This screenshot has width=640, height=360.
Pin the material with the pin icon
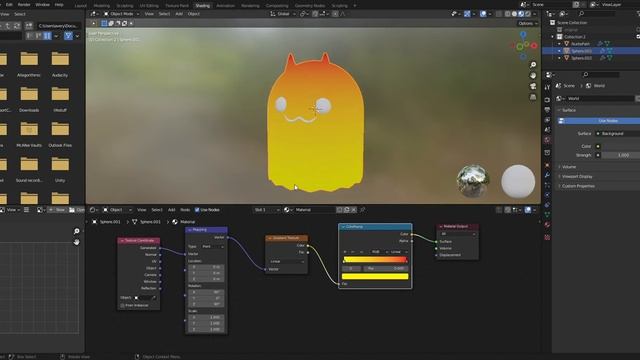[x=362, y=210]
